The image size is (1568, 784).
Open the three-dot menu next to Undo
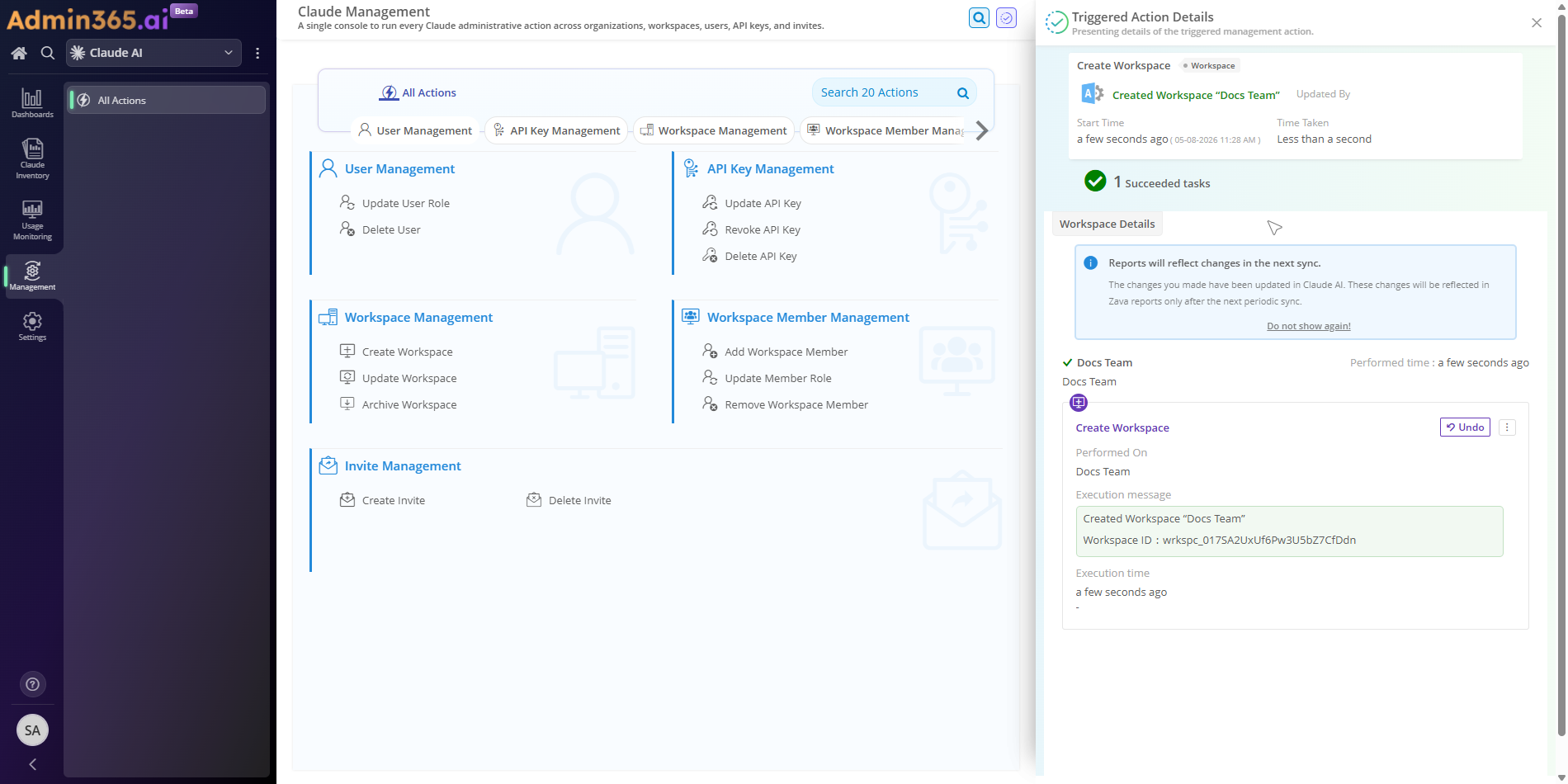(1507, 427)
